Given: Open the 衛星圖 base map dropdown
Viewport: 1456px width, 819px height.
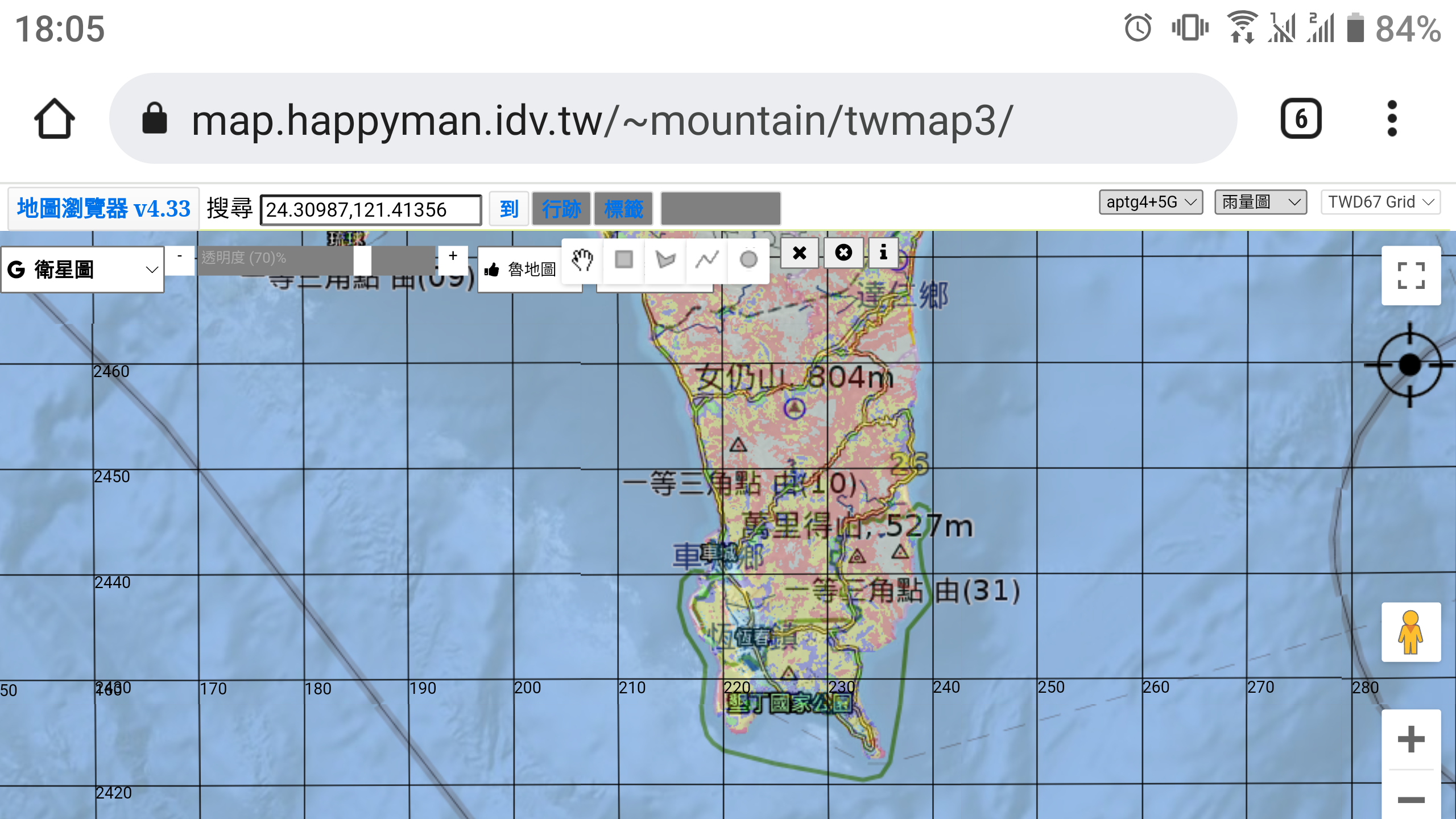Looking at the screenshot, I should tap(82, 268).
